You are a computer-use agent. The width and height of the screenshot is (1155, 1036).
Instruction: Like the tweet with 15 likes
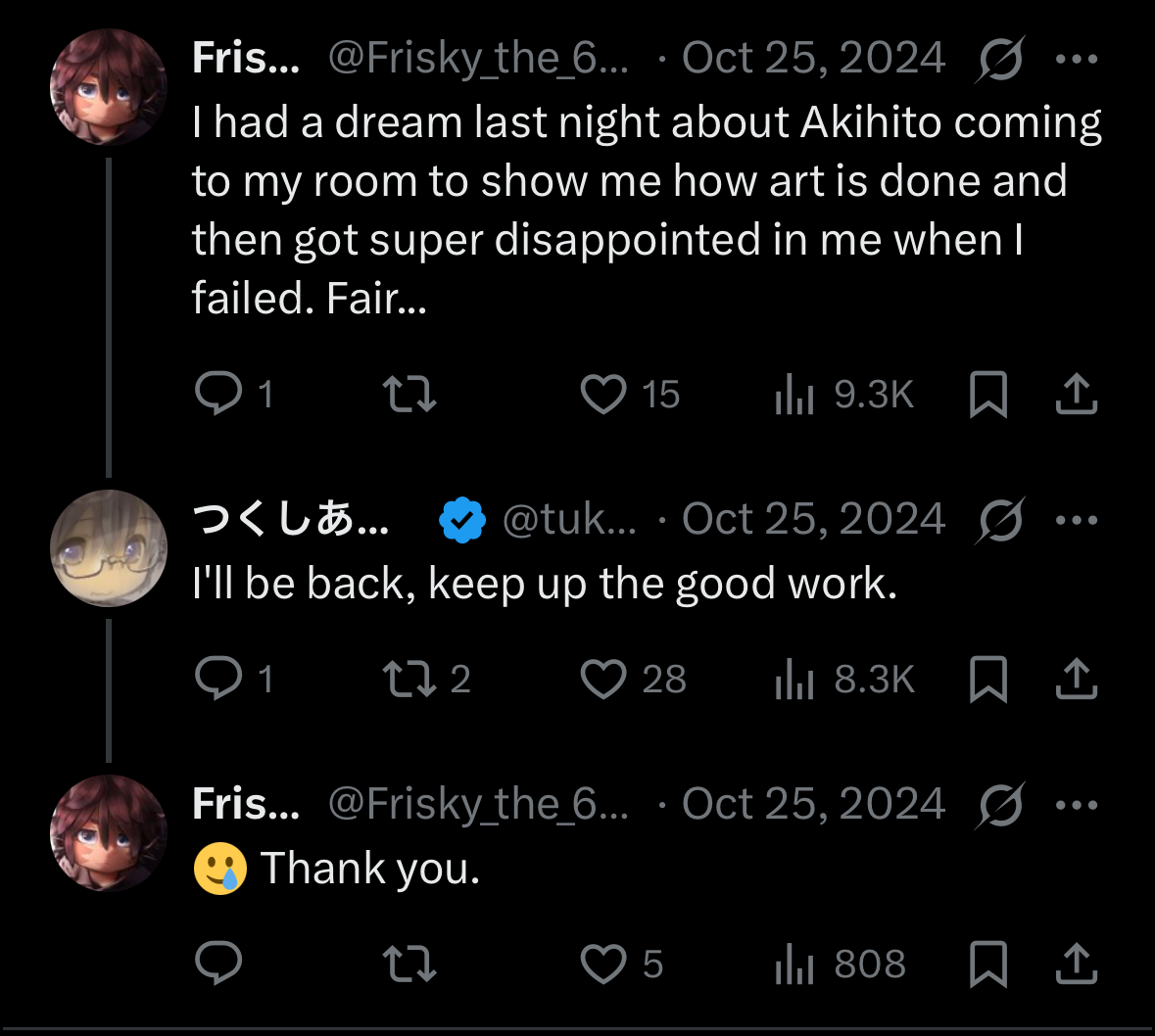[603, 394]
